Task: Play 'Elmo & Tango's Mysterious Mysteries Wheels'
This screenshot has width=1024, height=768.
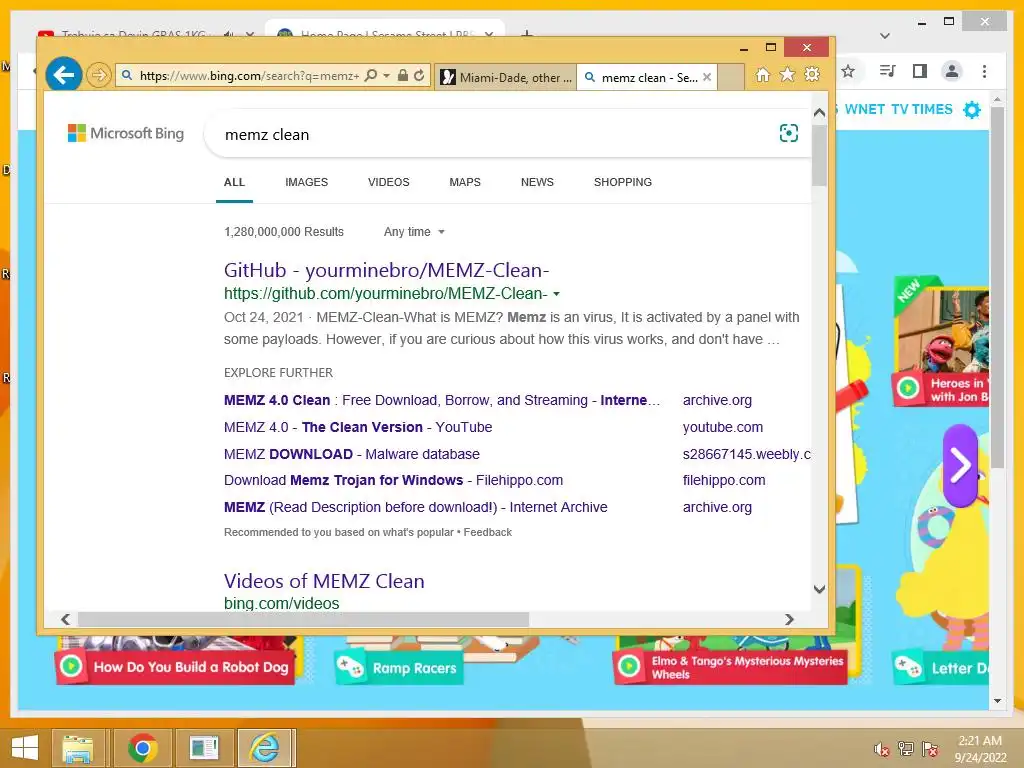Action: coord(730,667)
